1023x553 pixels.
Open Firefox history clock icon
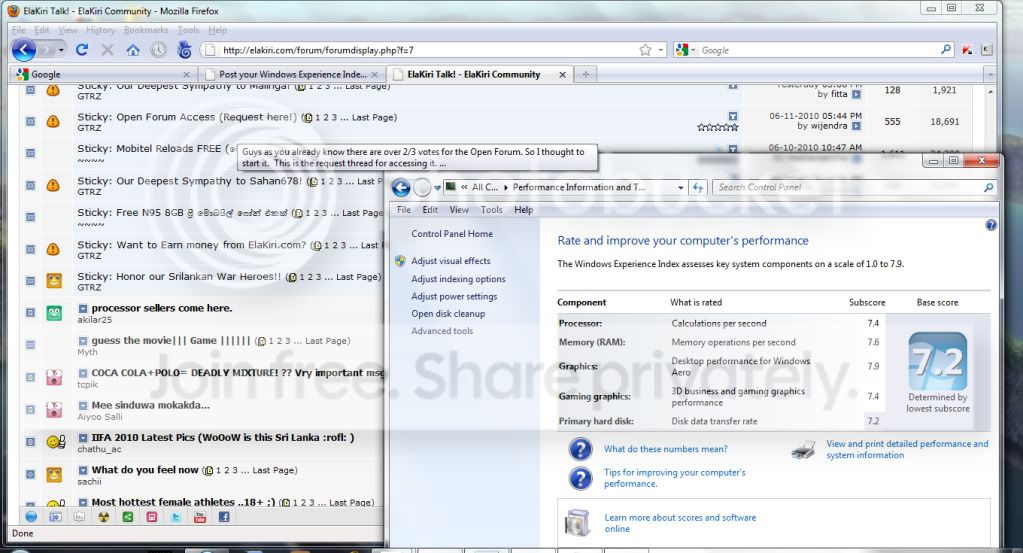(x=159, y=50)
